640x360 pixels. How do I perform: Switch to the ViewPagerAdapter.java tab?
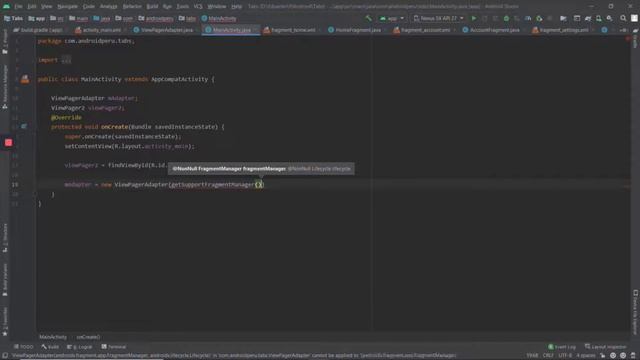click(x=164, y=30)
